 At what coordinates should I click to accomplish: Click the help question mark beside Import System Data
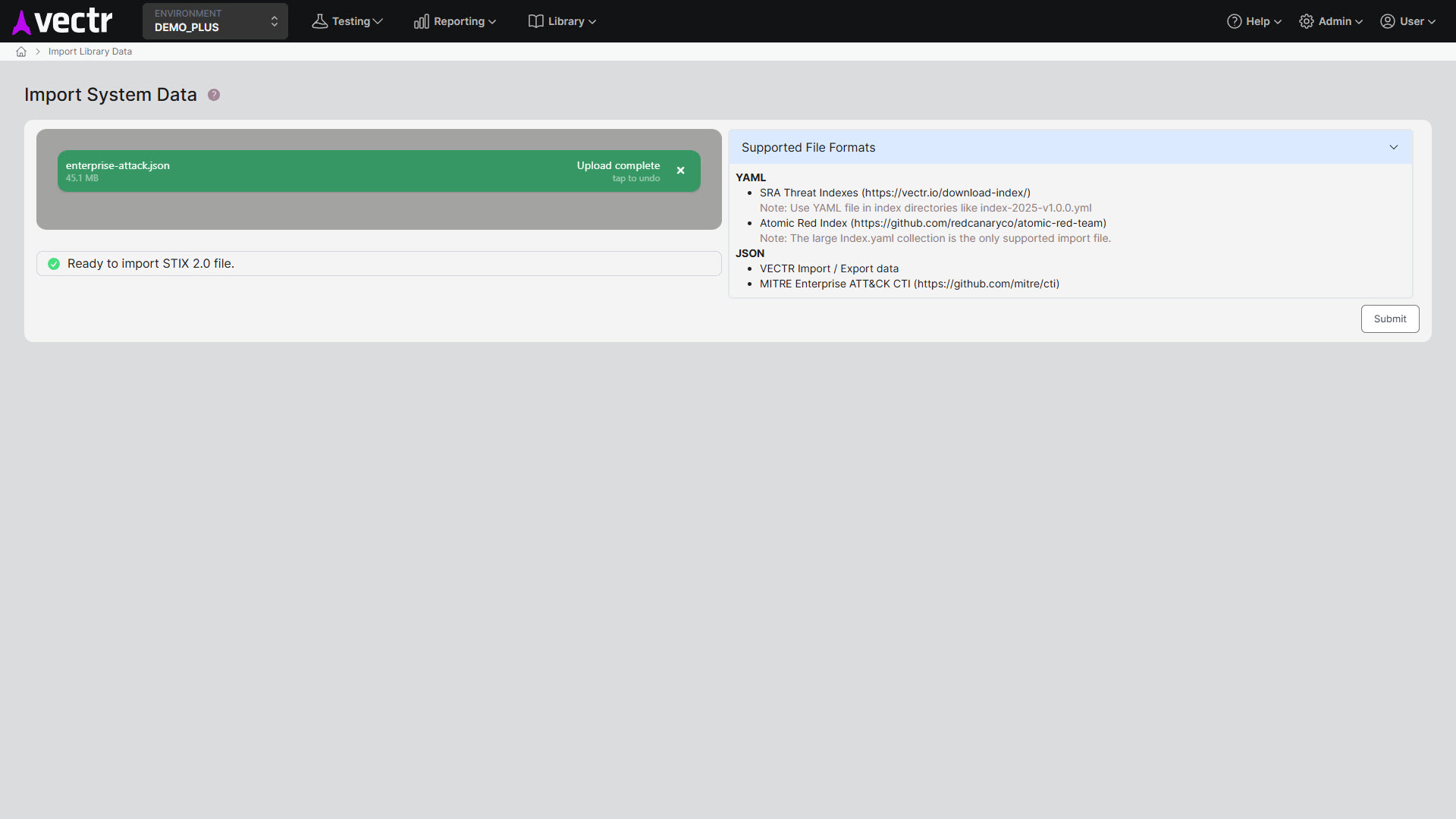click(214, 95)
